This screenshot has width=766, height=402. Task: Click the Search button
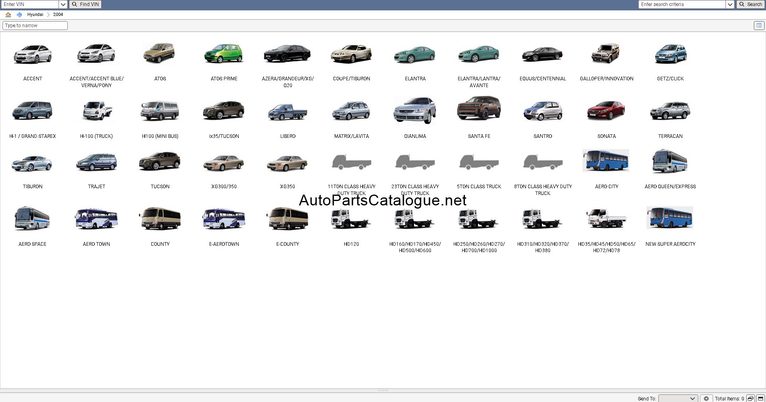(x=750, y=4)
